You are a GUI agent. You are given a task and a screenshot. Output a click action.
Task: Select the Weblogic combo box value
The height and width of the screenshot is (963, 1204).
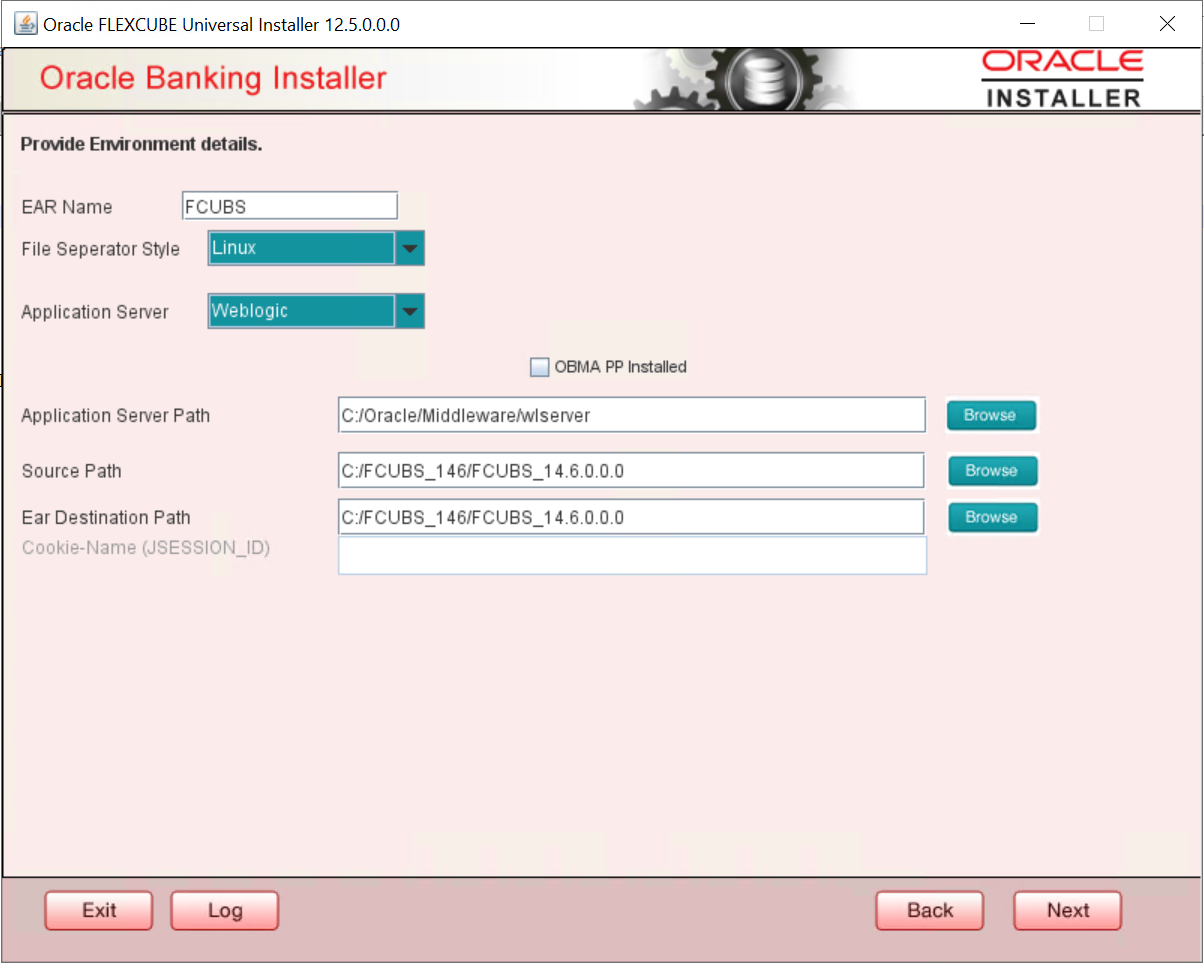[x=301, y=311]
